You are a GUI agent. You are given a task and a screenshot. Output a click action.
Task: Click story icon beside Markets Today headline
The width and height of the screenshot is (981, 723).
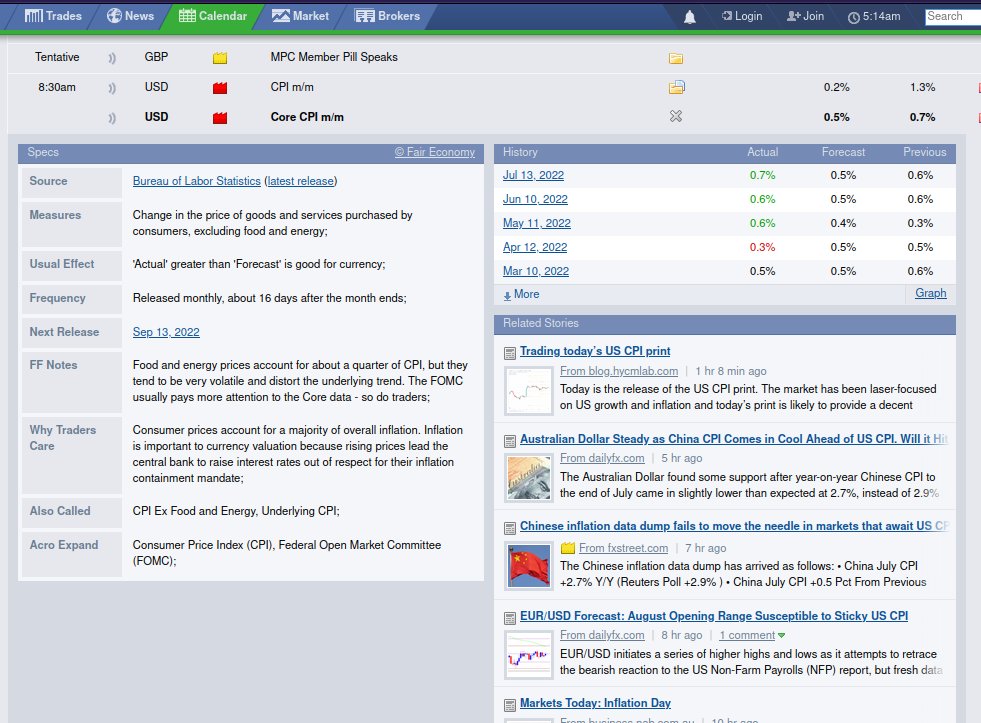click(x=510, y=705)
